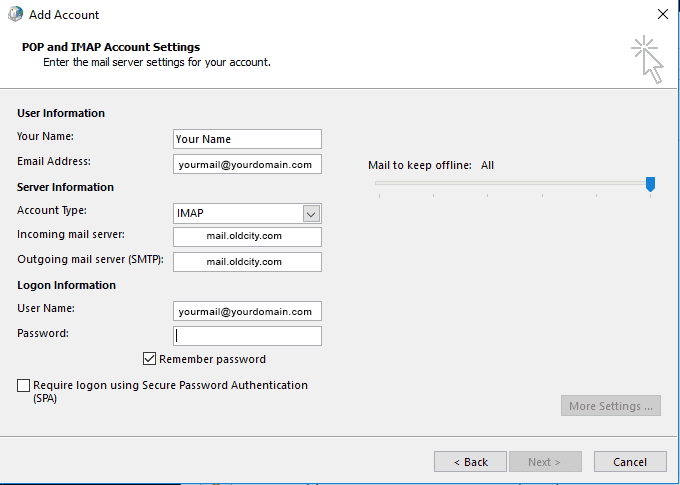Close the Add Account dialog
680x485 pixels.
click(662, 15)
